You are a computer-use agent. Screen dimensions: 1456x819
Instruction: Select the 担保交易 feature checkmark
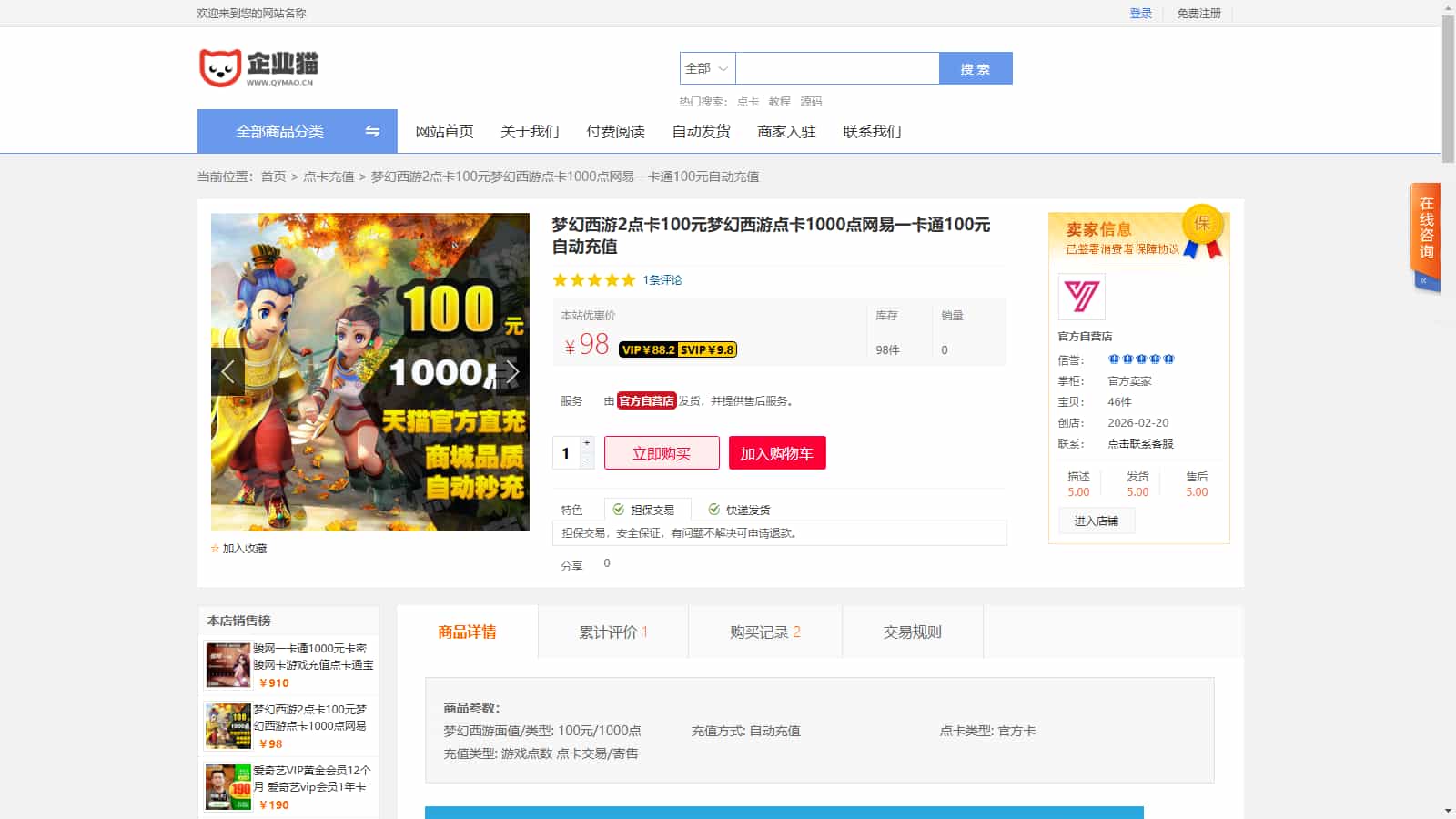(619, 510)
